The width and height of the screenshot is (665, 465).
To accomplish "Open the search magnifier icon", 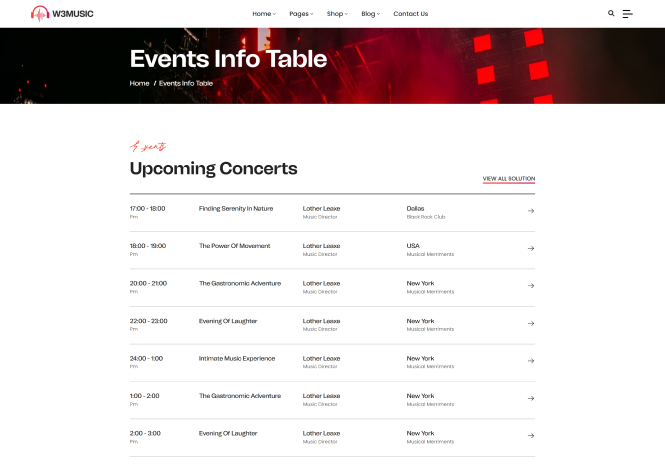I will click(611, 14).
